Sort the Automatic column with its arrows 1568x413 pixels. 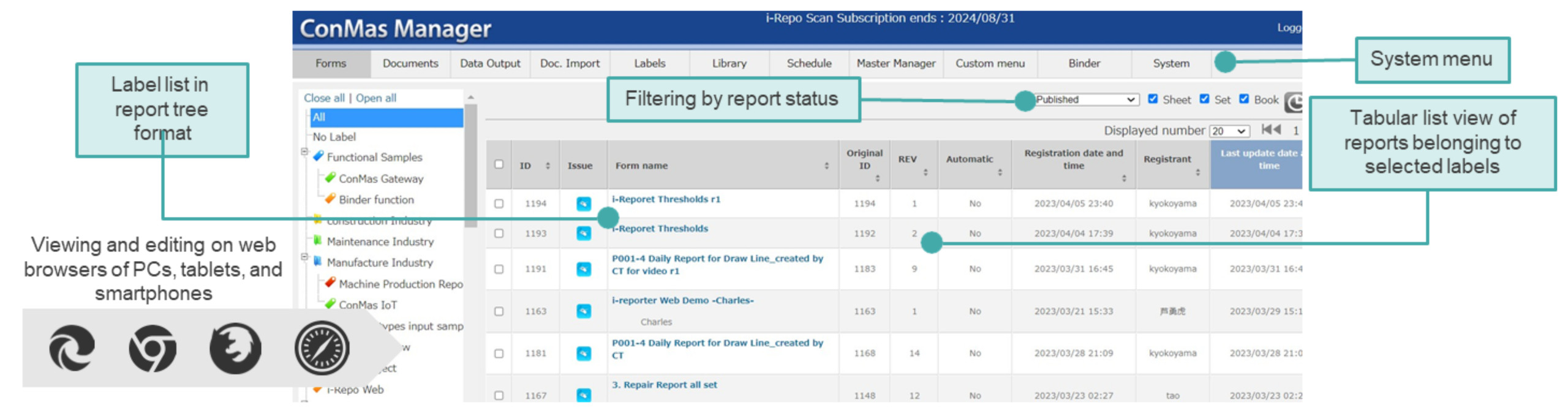[999, 172]
